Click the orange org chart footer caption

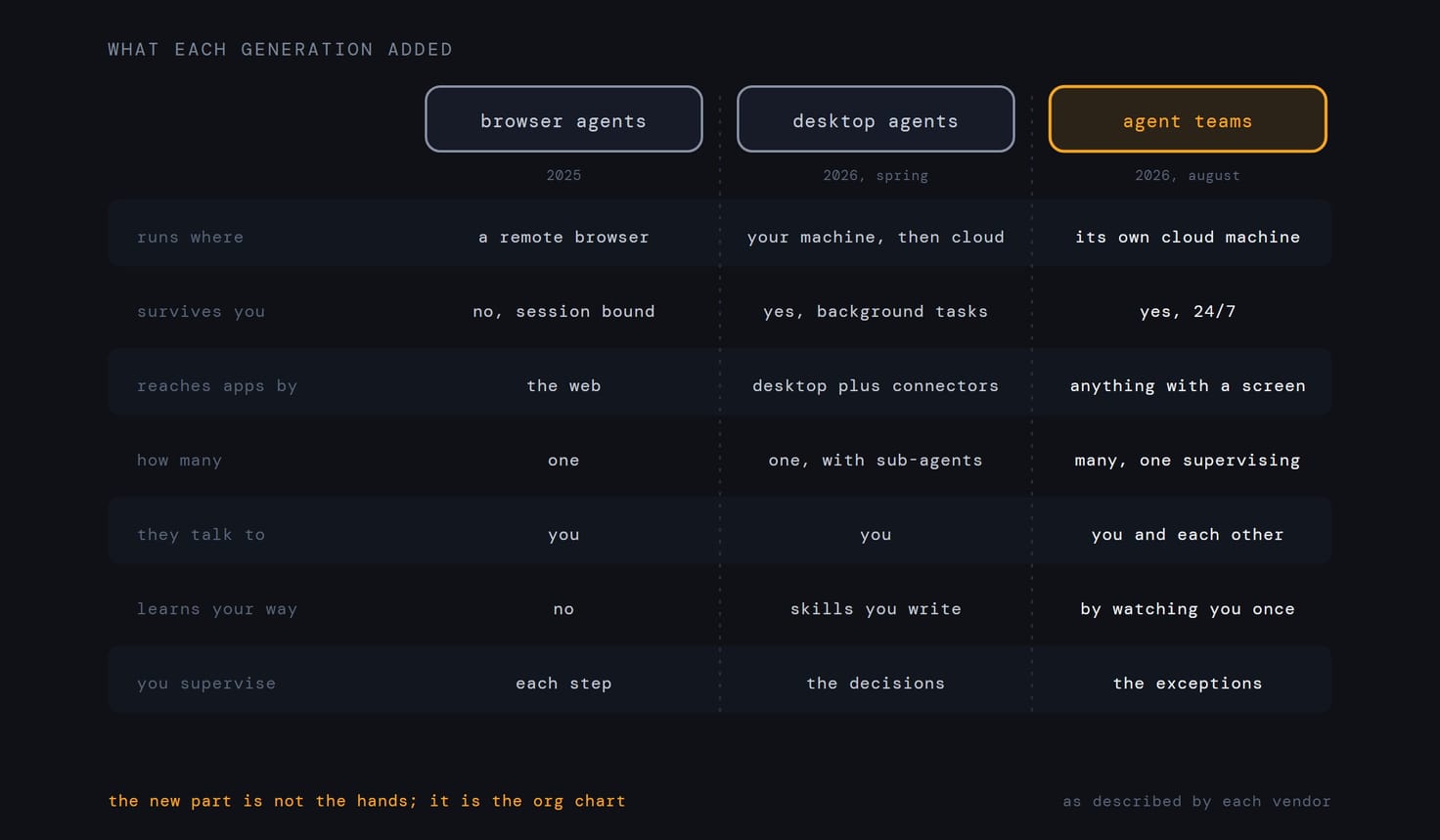coord(367,801)
